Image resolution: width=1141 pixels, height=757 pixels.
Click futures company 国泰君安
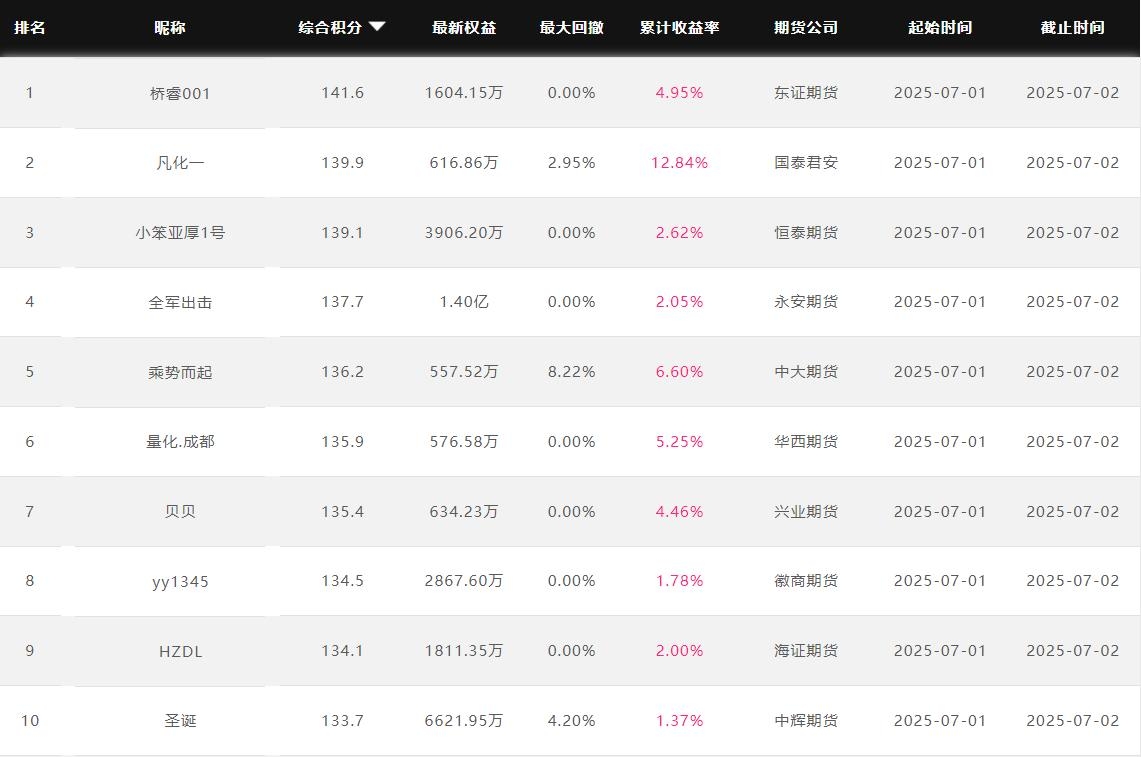tap(806, 163)
